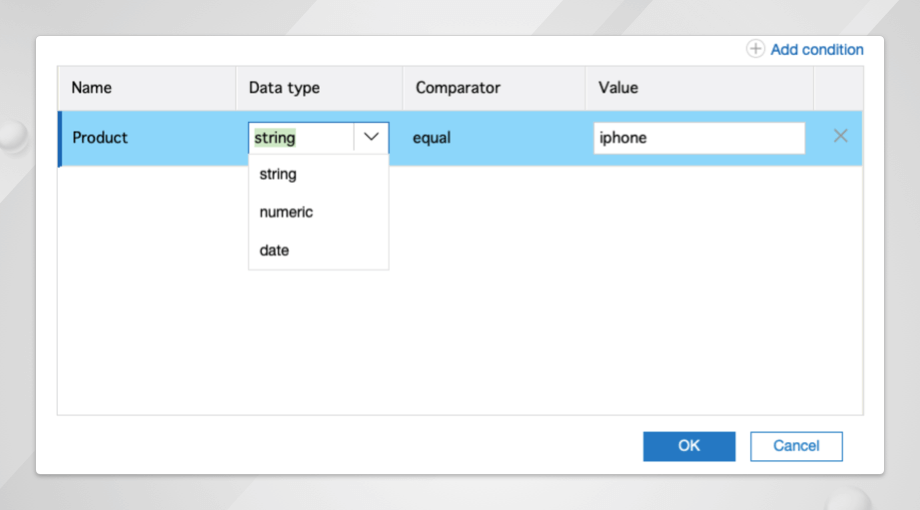Choose the string option from the list
Screen dimensions: 920x510
coord(278,174)
